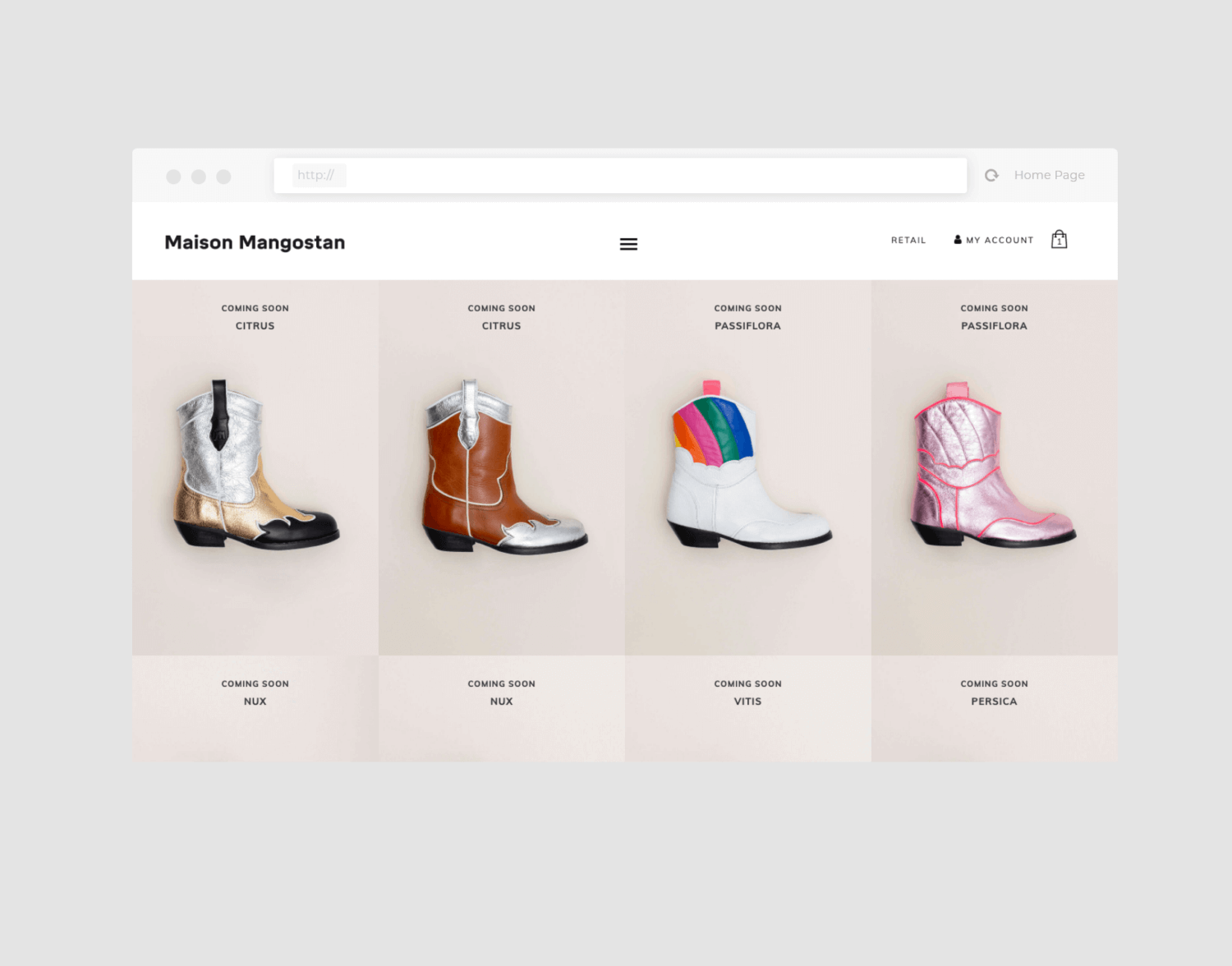Open the first Nux product tile
The width and height of the screenshot is (1232, 966).
(255, 707)
